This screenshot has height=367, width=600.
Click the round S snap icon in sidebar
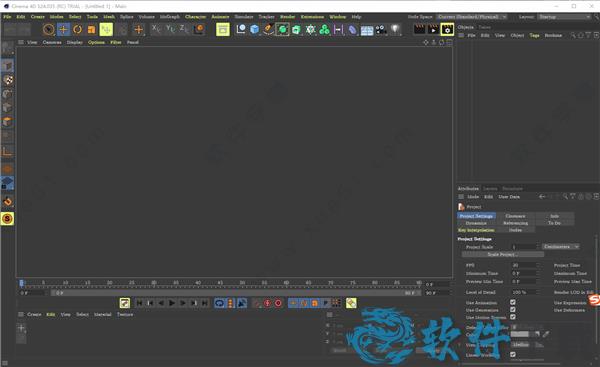pos(7,219)
